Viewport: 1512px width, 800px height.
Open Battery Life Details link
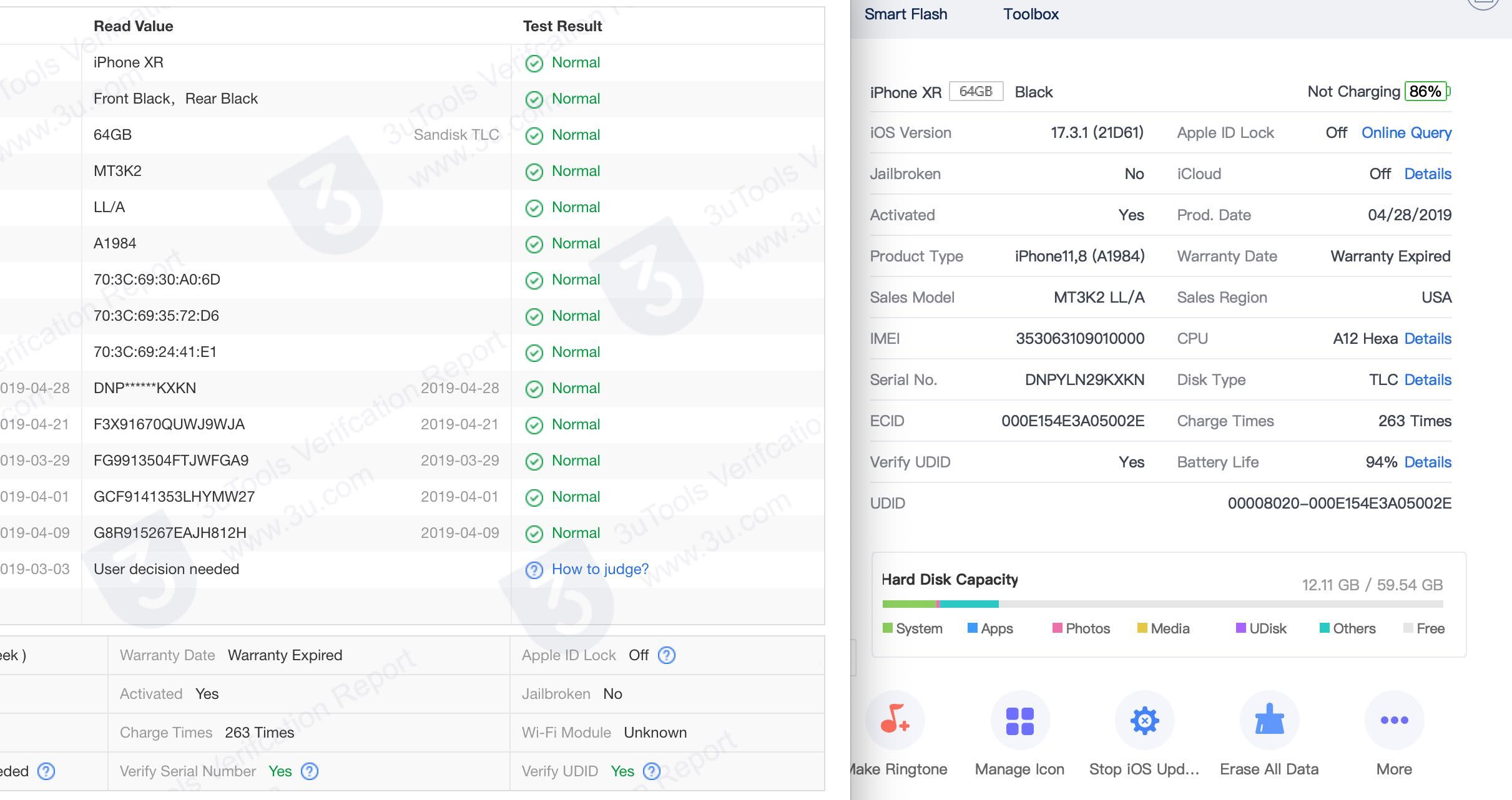pyautogui.click(x=1428, y=462)
